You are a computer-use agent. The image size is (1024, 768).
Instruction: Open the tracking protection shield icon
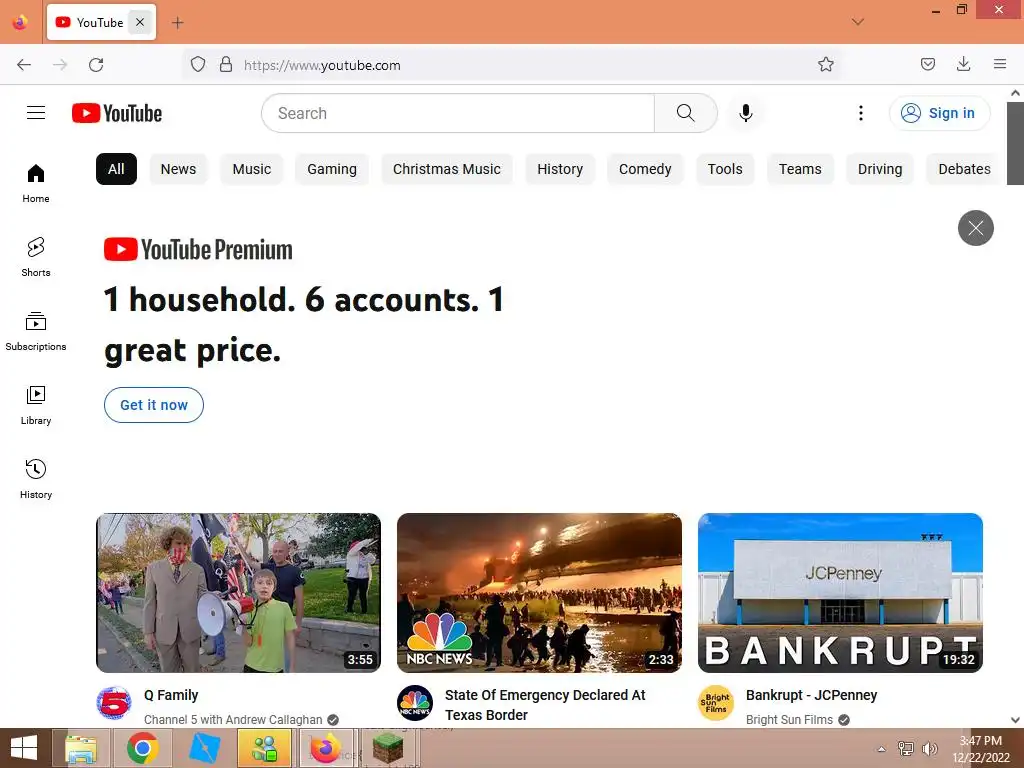(x=198, y=64)
